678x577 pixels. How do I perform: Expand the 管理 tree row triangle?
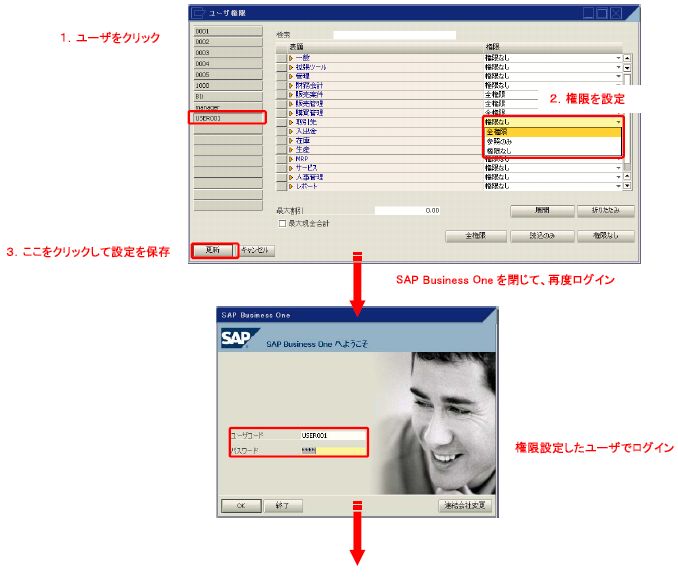[291, 76]
